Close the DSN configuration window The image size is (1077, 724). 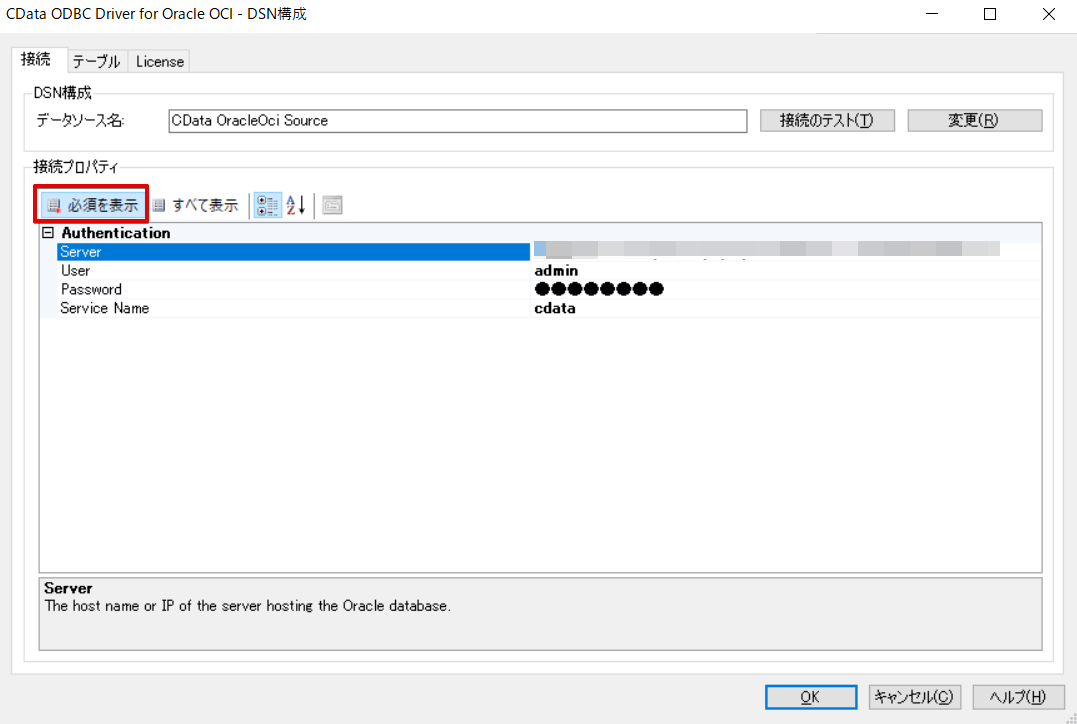[x=1049, y=14]
